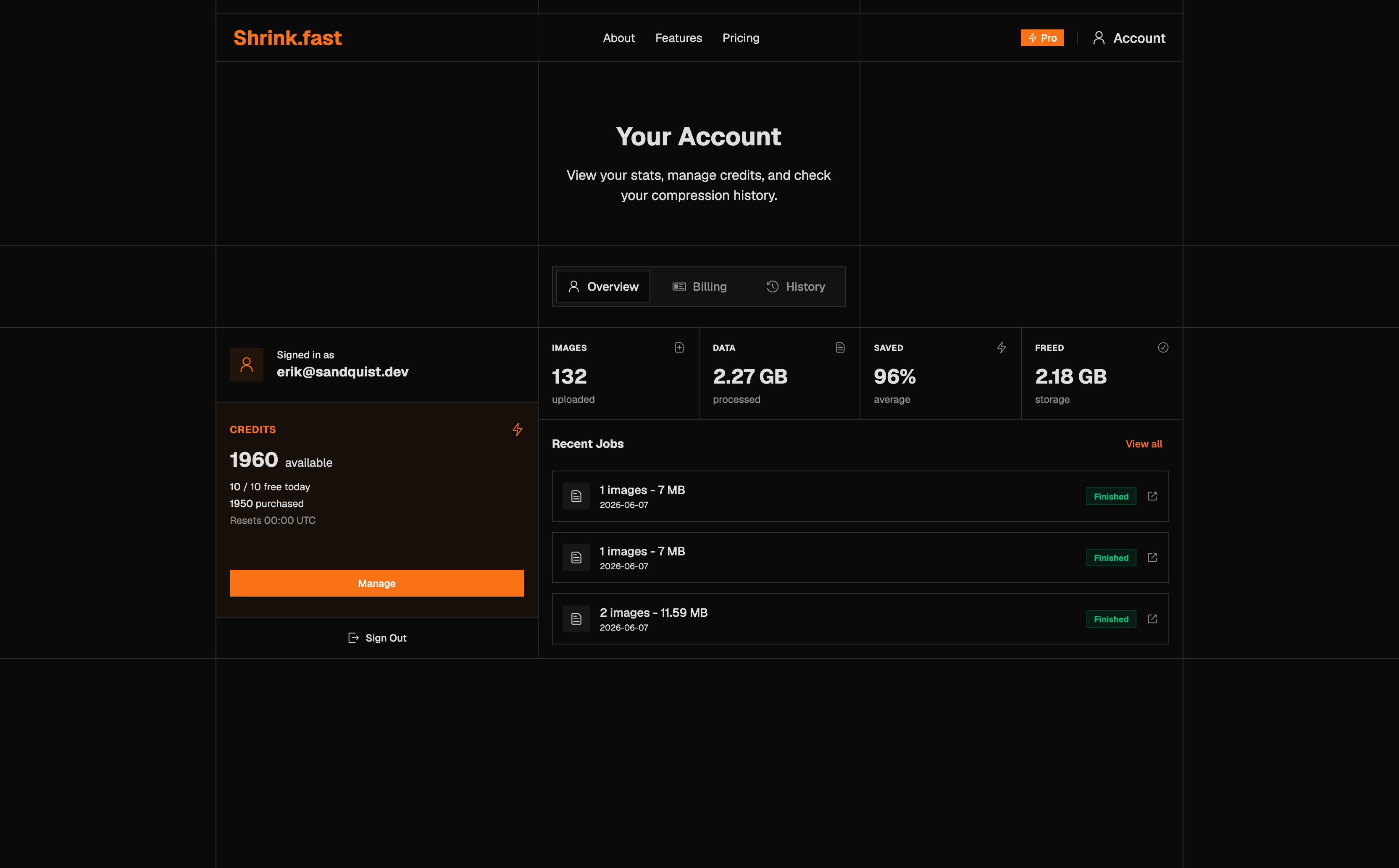The height and width of the screenshot is (868, 1399).
Task: Open external link of first 7 MB job
Action: click(x=1152, y=496)
